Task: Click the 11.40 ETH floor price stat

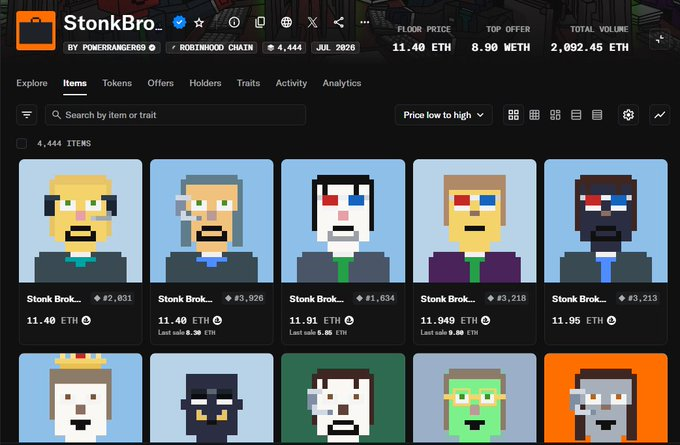Action: click(x=422, y=47)
